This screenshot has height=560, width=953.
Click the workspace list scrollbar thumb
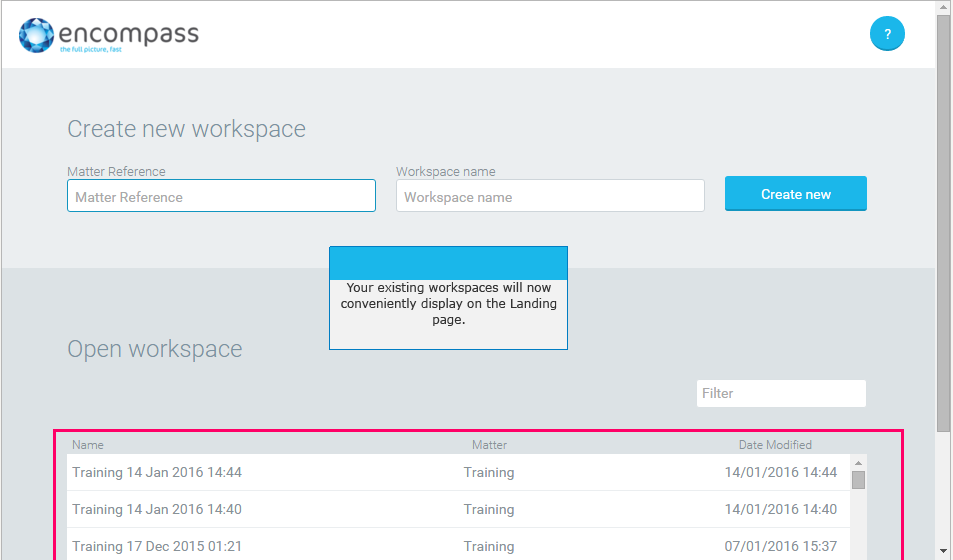pos(858,480)
